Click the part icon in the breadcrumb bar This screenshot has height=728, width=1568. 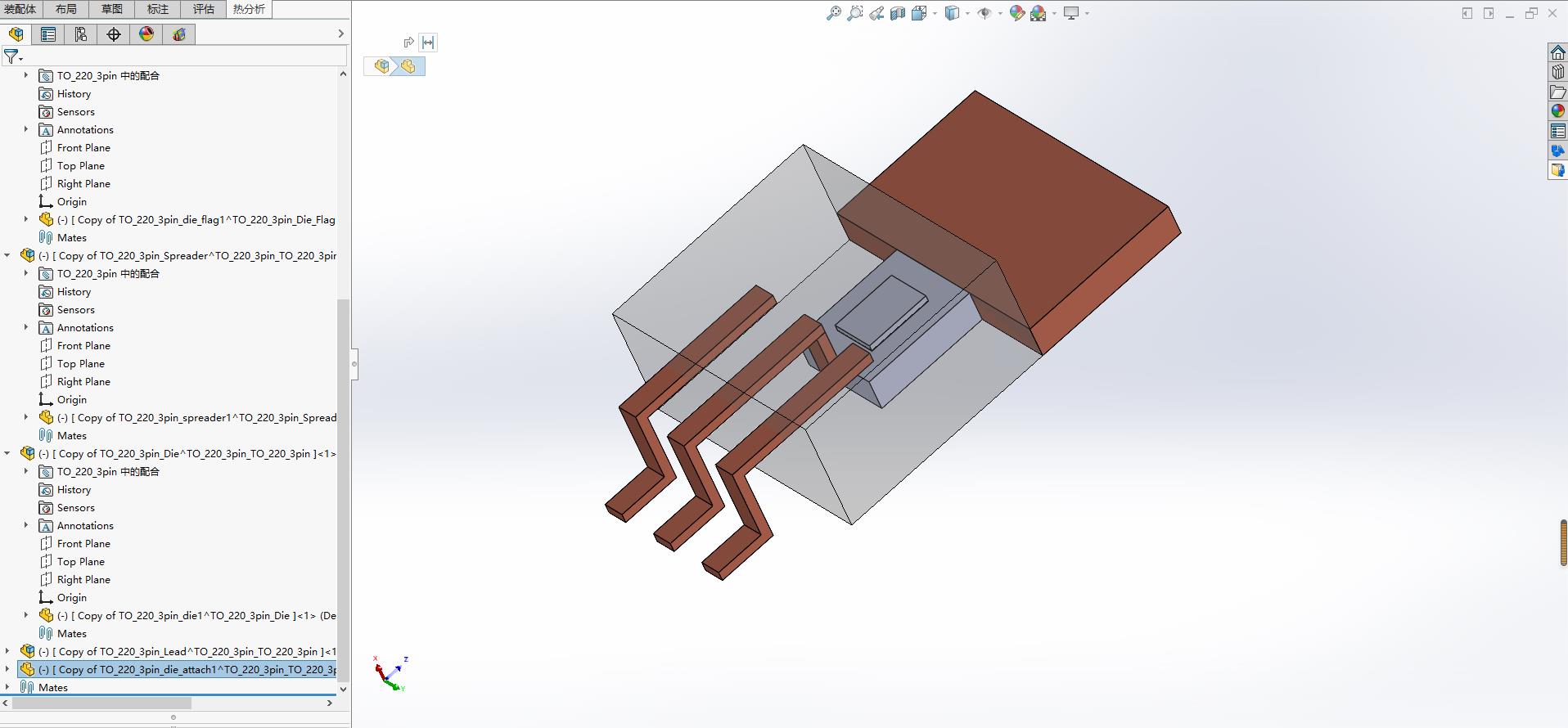[408, 66]
